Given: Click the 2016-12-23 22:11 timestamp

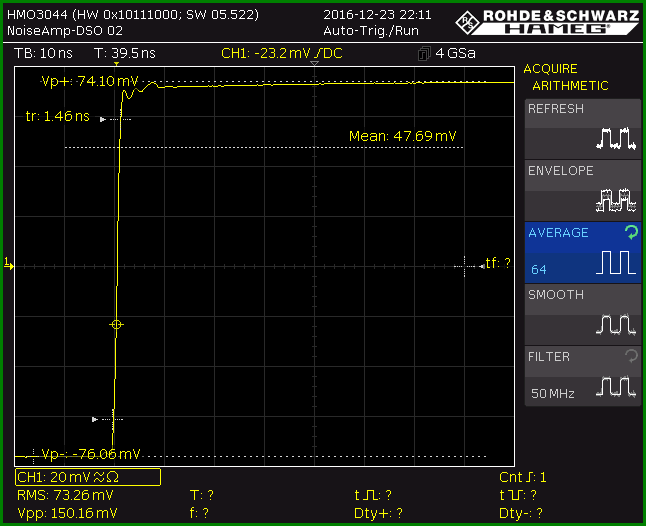Looking at the screenshot, I should coord(377,15).
